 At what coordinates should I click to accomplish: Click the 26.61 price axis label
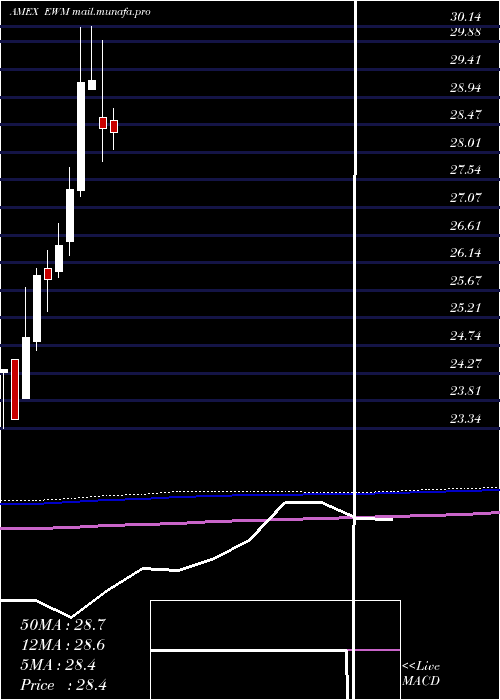(466, 225)
